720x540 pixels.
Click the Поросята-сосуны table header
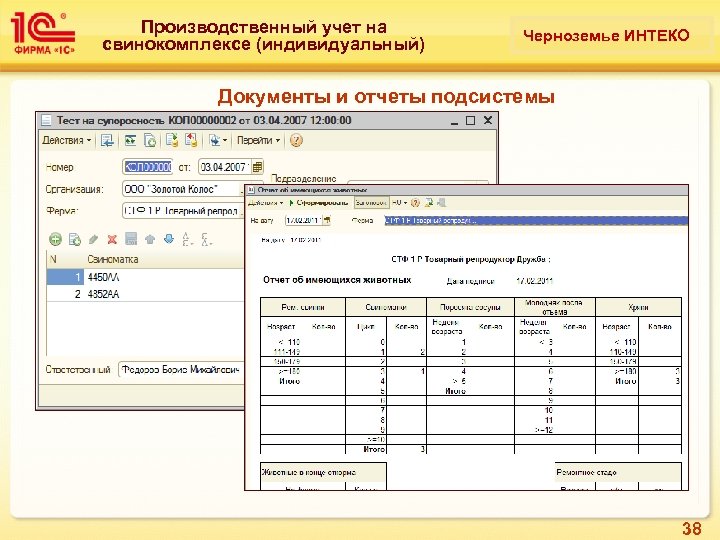(470, 307)
